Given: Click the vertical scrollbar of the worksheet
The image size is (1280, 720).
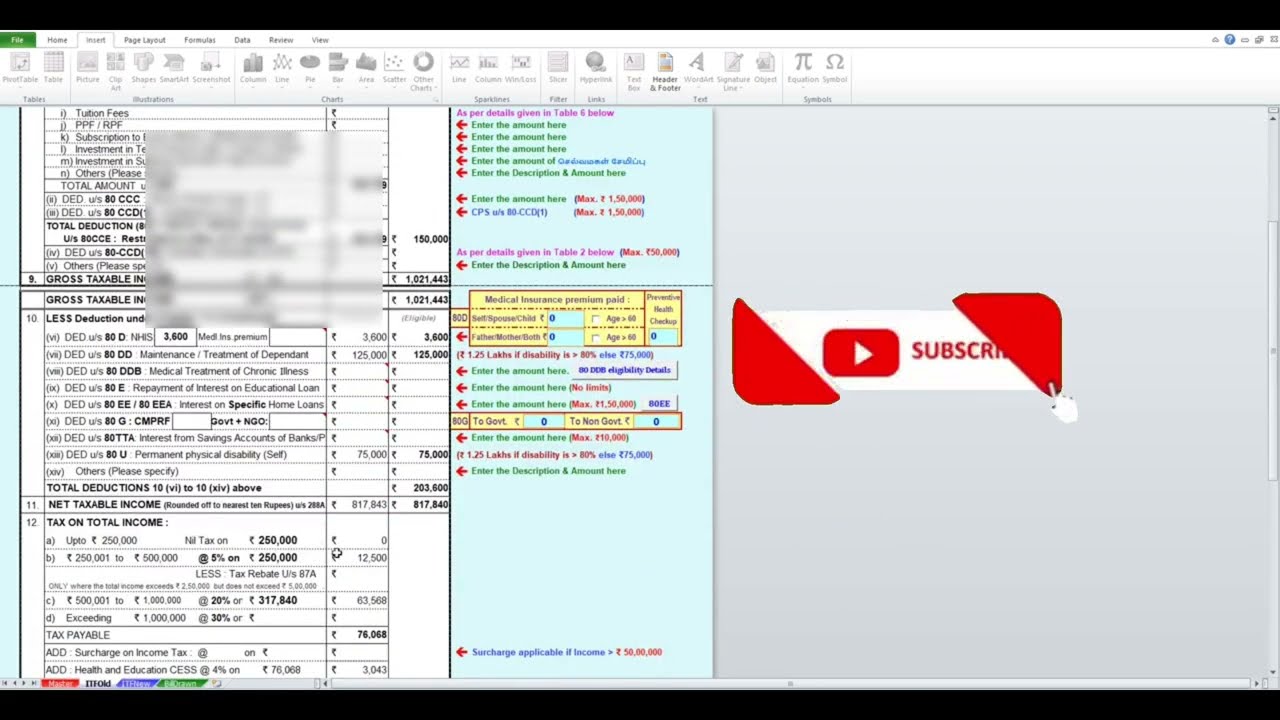Looking at the screenshot, I should pyautogui.click(x=1273, y=390).
